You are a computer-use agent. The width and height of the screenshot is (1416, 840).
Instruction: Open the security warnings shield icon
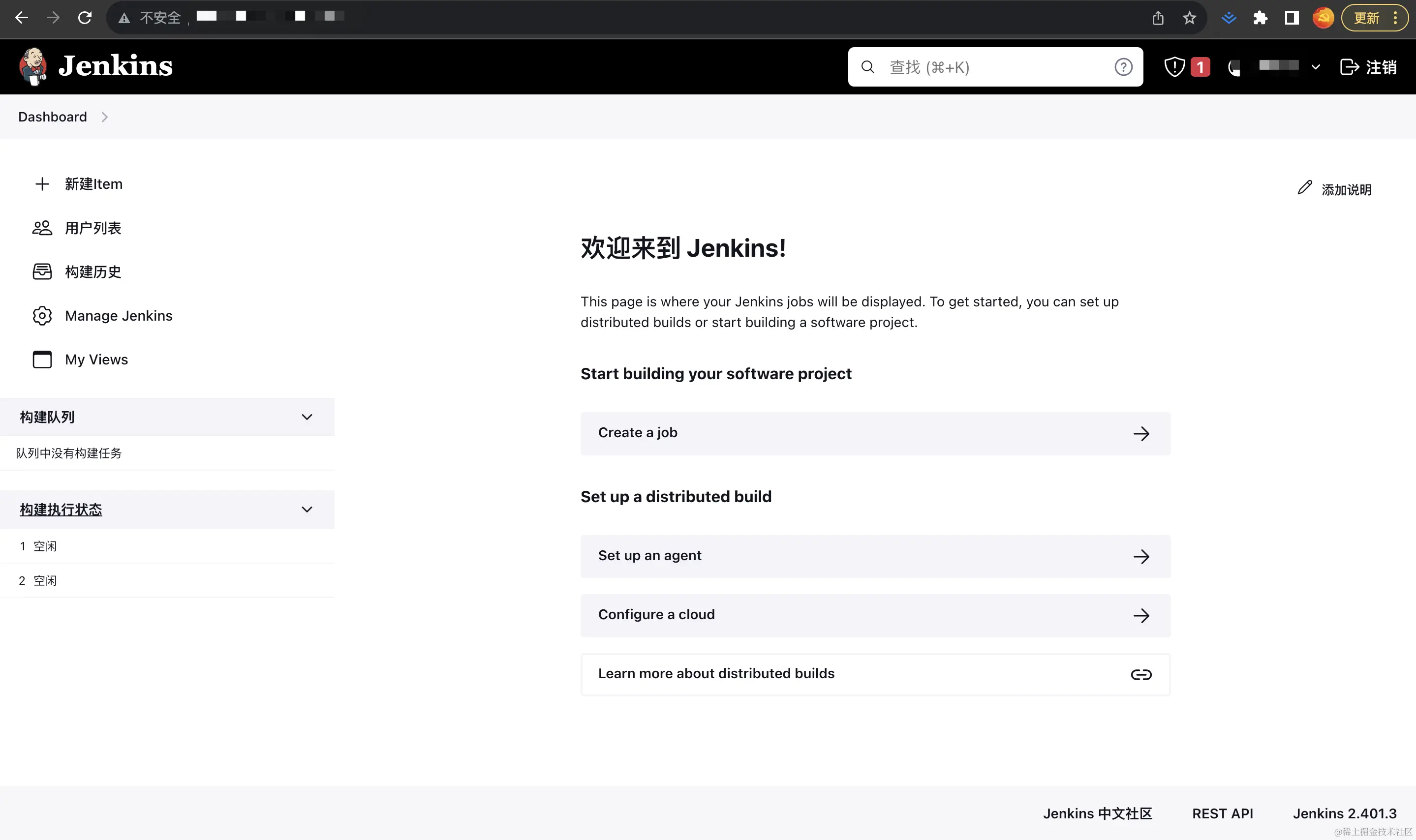[1174, 67]
